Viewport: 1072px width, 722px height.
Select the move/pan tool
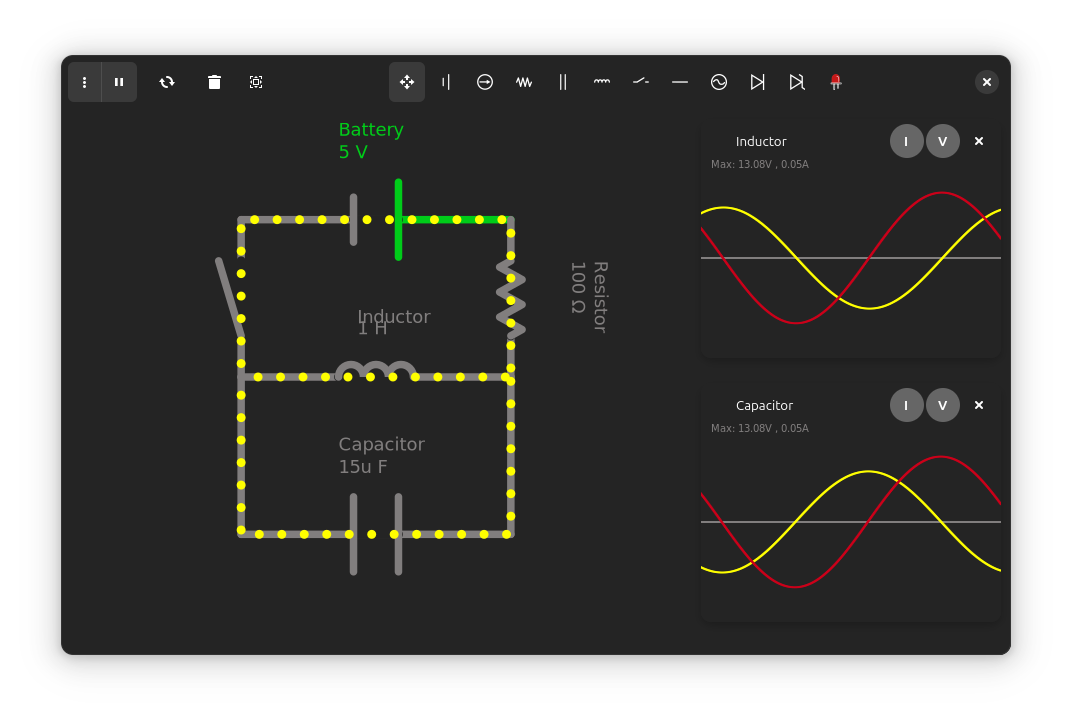click(x=407, y=82)
